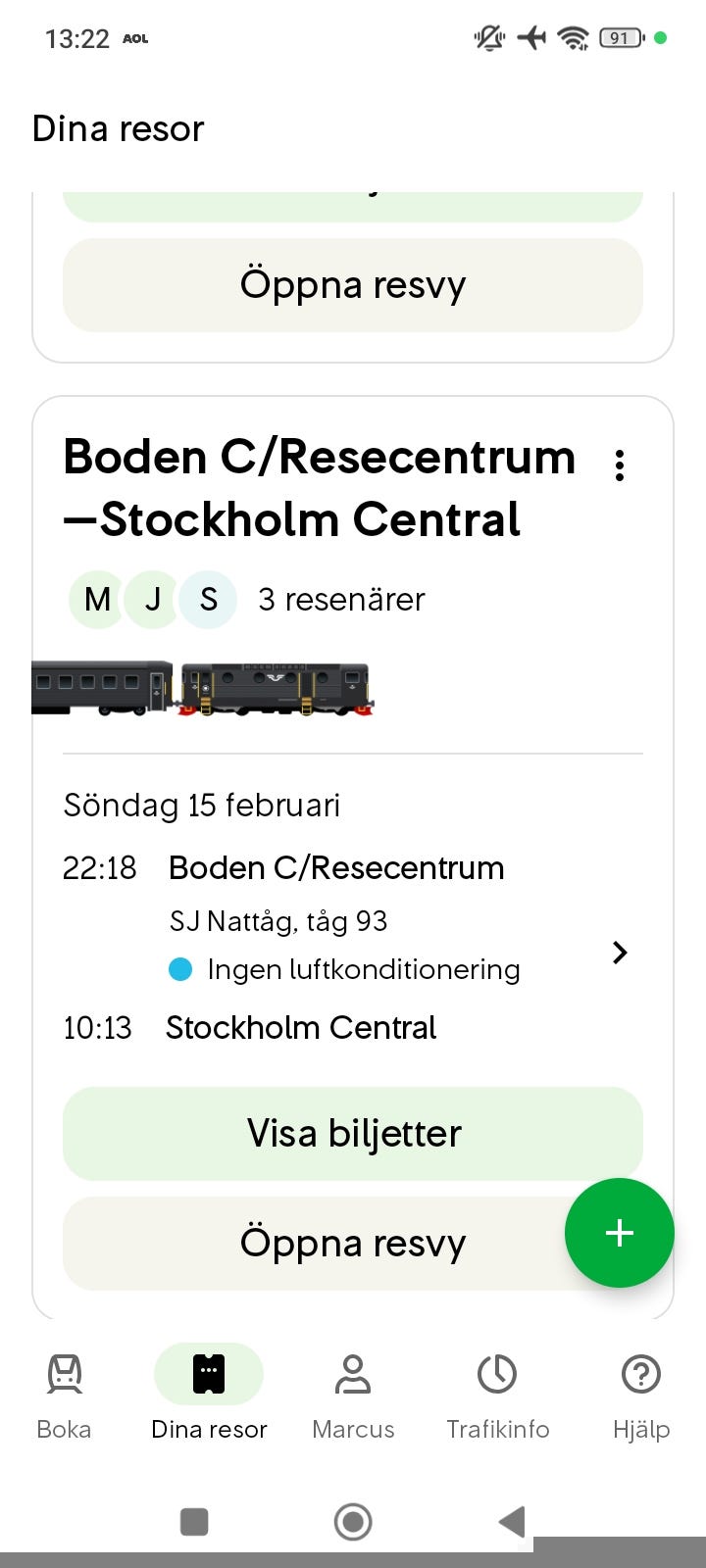Tap the green plus floating button
This screenshot has height=1568, width=706.
pyautogui.click(x=619, y=1233)
